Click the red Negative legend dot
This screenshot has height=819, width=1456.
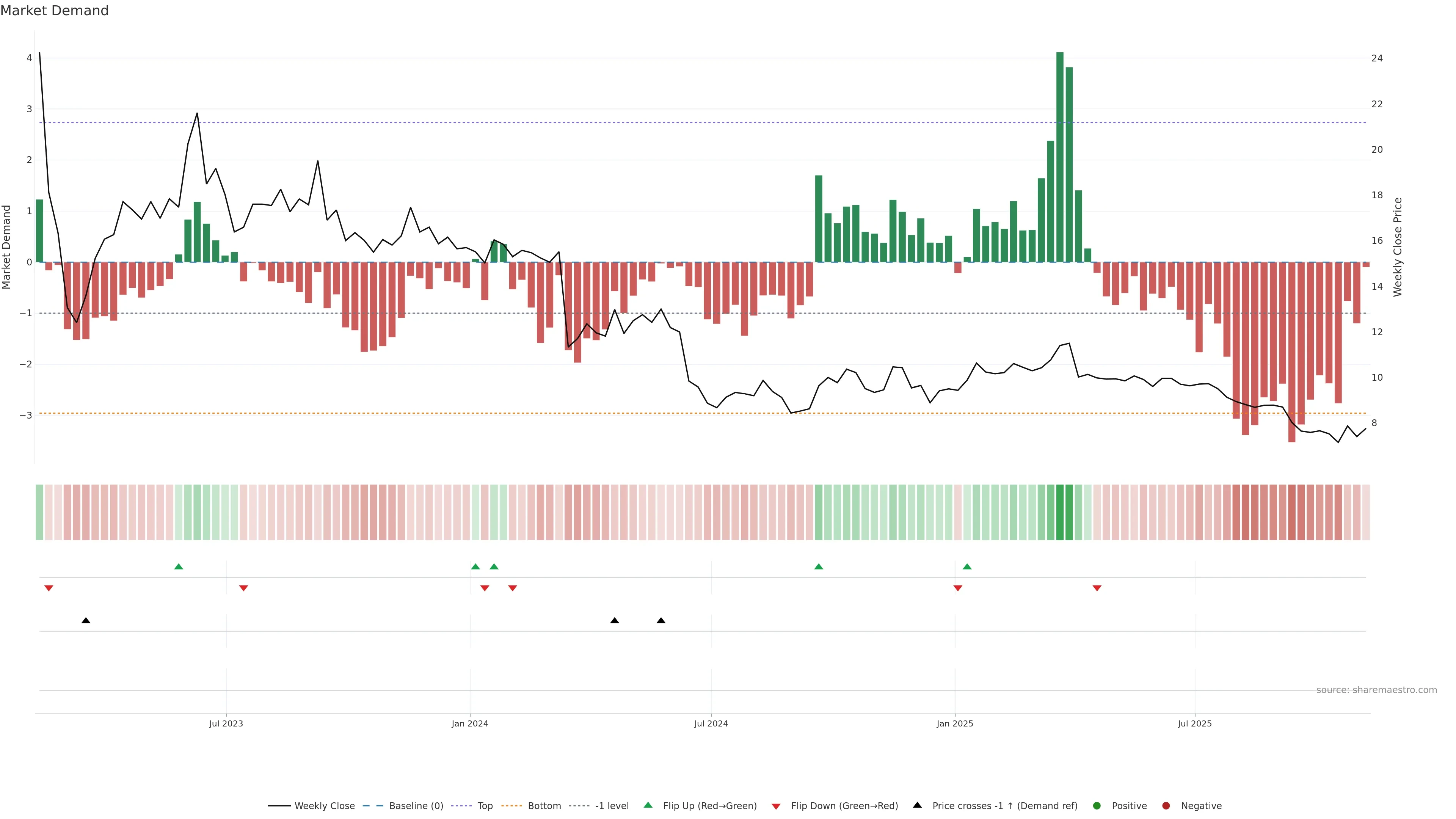click(x=1166, y=806)
